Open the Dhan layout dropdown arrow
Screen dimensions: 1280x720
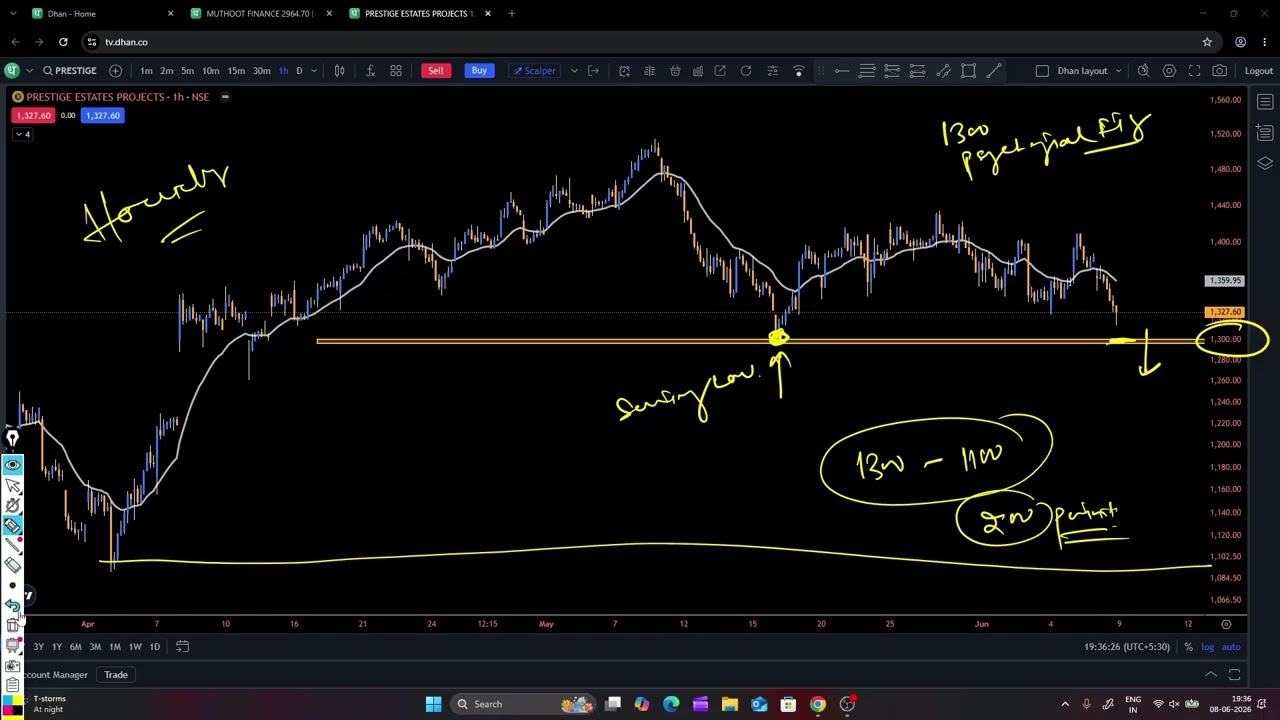pyautogui.click(x=1118, y=71)
